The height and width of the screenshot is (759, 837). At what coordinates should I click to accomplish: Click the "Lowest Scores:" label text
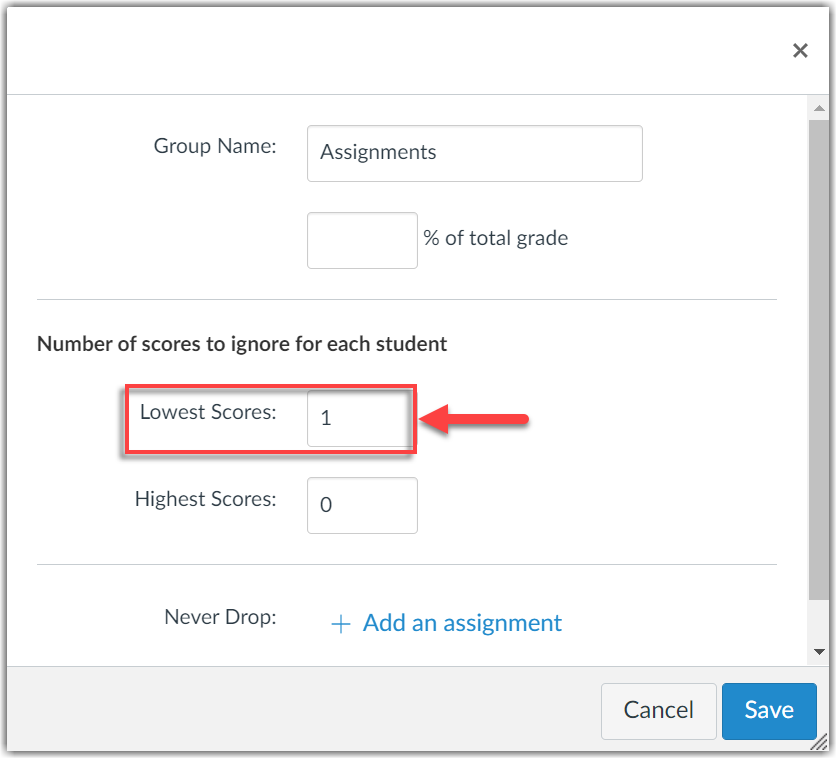click(207, 412)
